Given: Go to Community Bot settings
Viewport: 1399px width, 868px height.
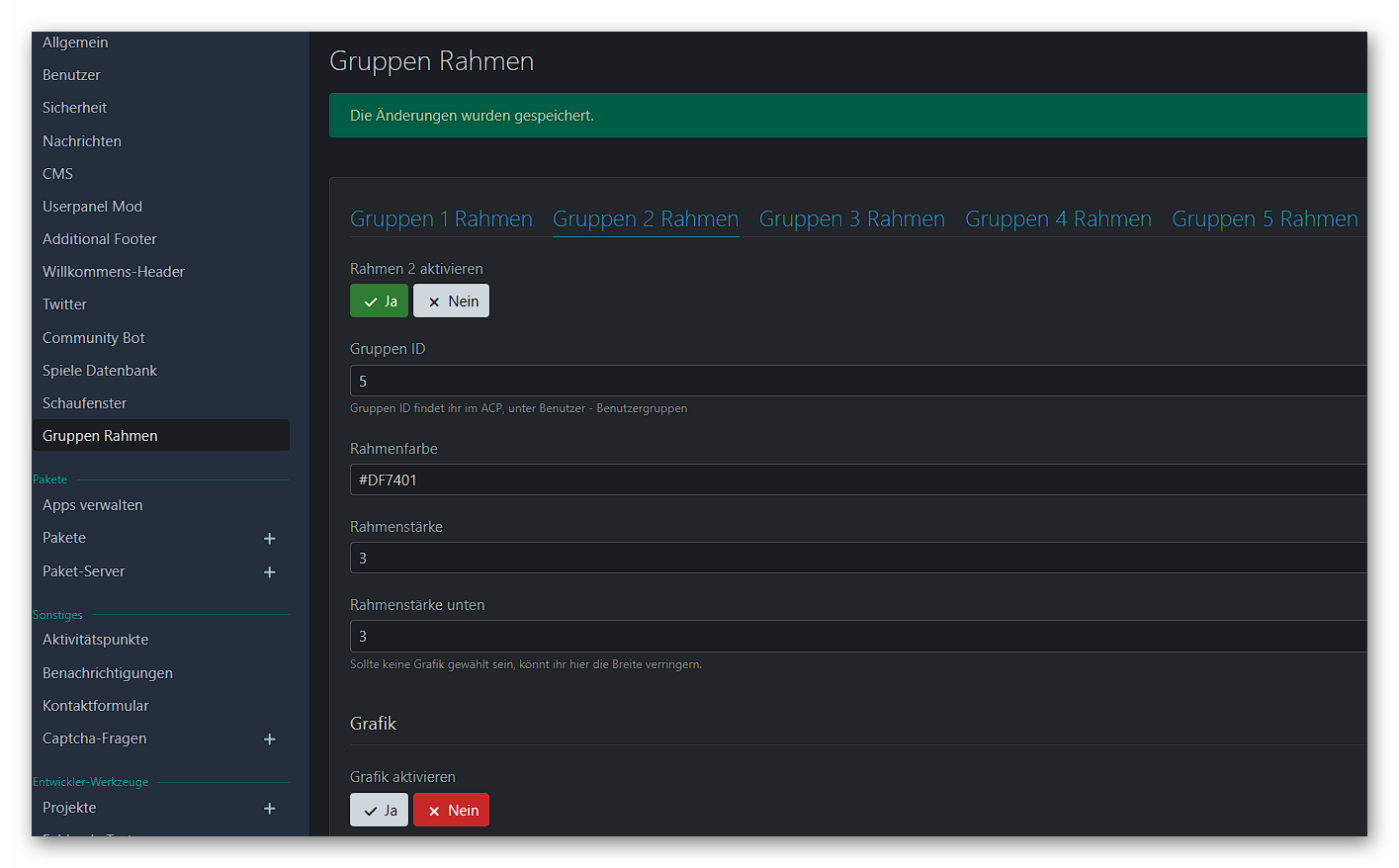Looking at the screenshot, I should [x=94, y=338].
